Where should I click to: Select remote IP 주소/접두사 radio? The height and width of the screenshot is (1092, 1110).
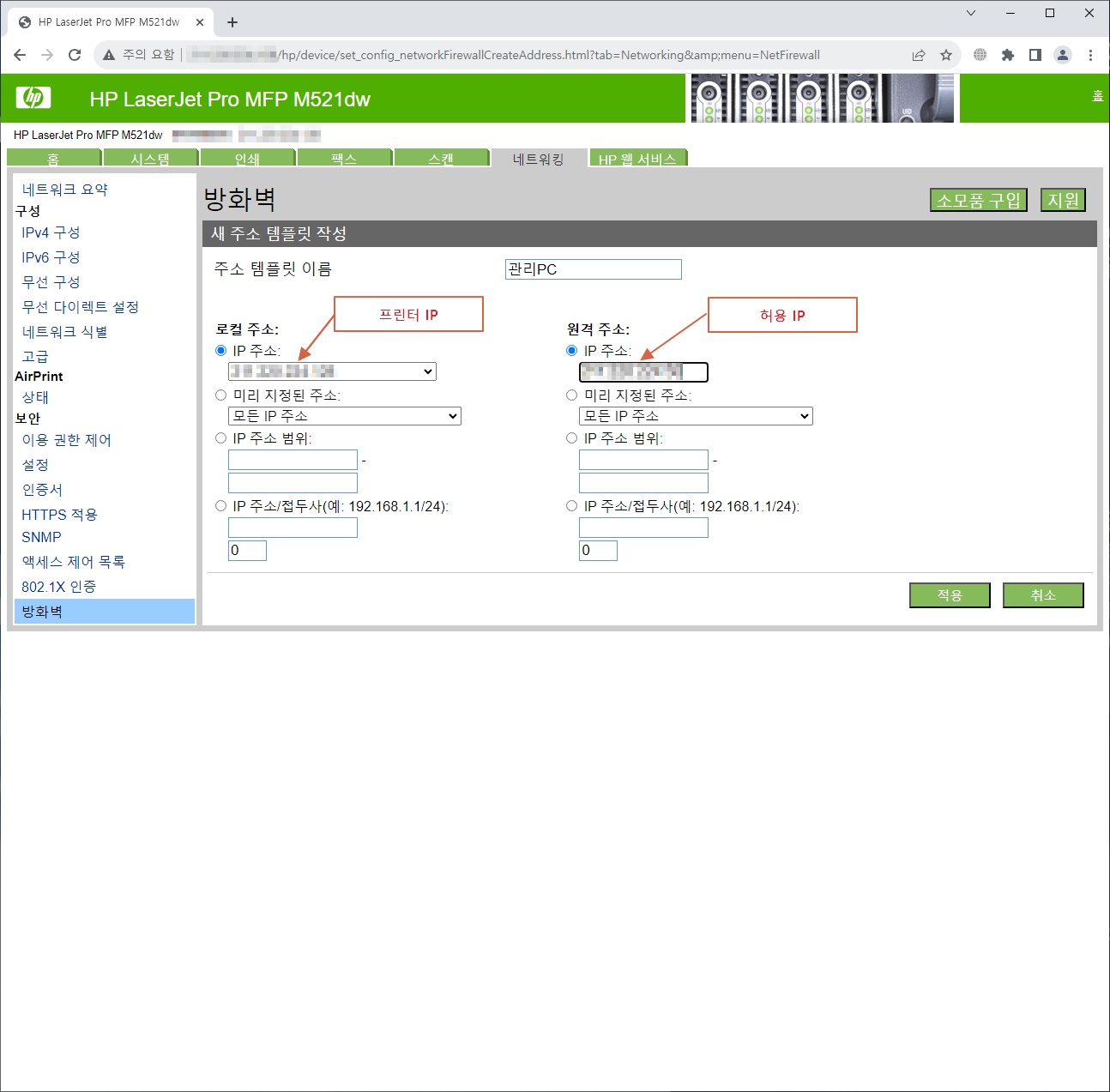pos(571,505)
